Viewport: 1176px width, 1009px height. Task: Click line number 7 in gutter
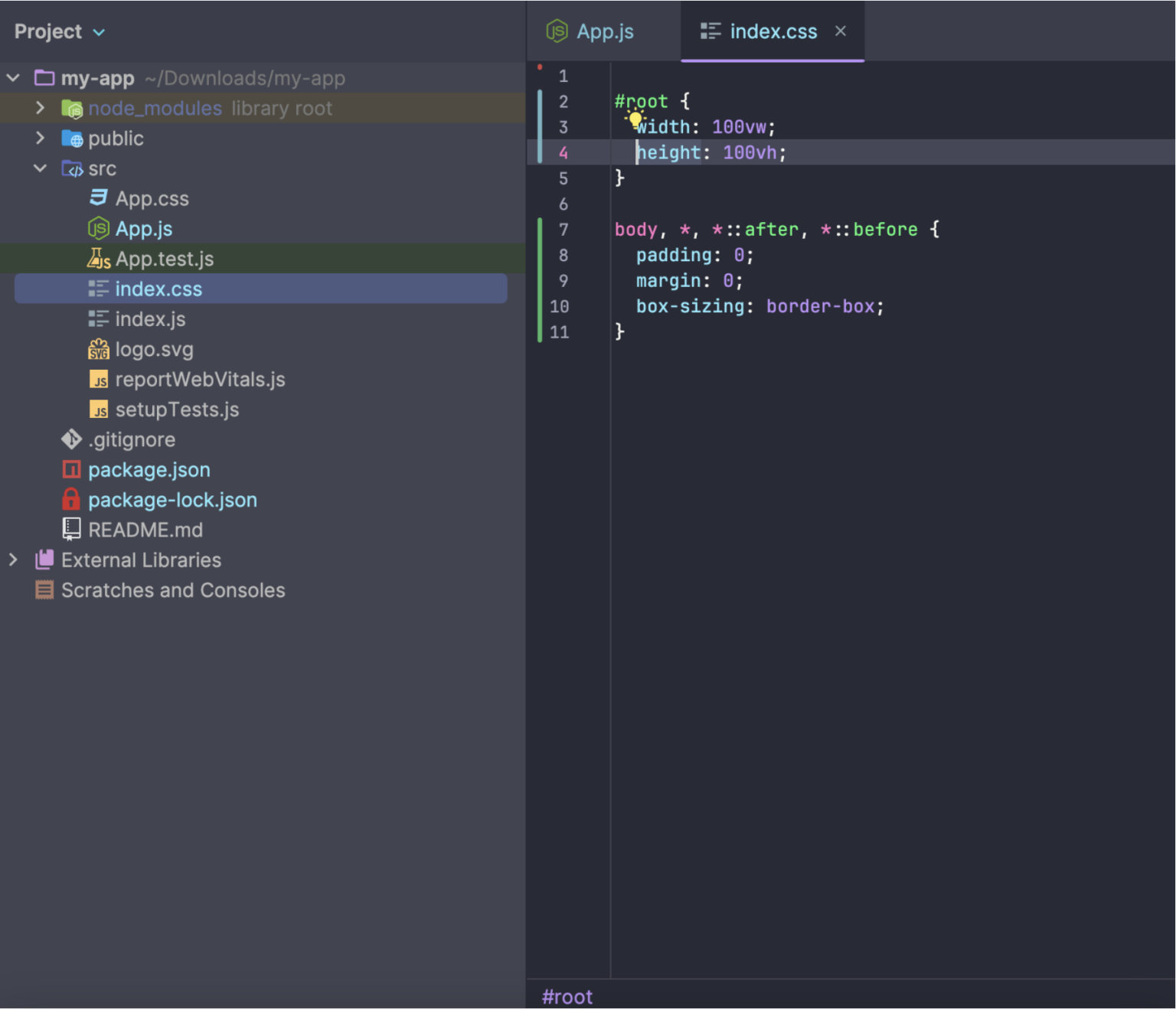click(563, 230)
